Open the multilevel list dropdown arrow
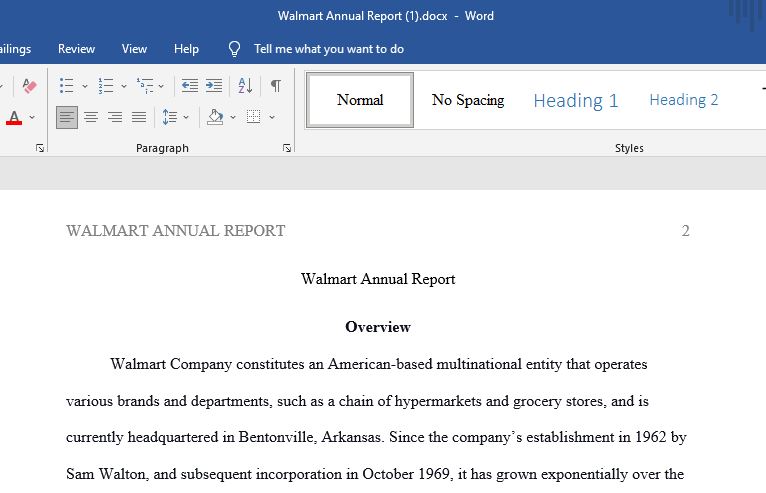Image resolution: width=766 pixels, height=493 pixels. [161, 86]
